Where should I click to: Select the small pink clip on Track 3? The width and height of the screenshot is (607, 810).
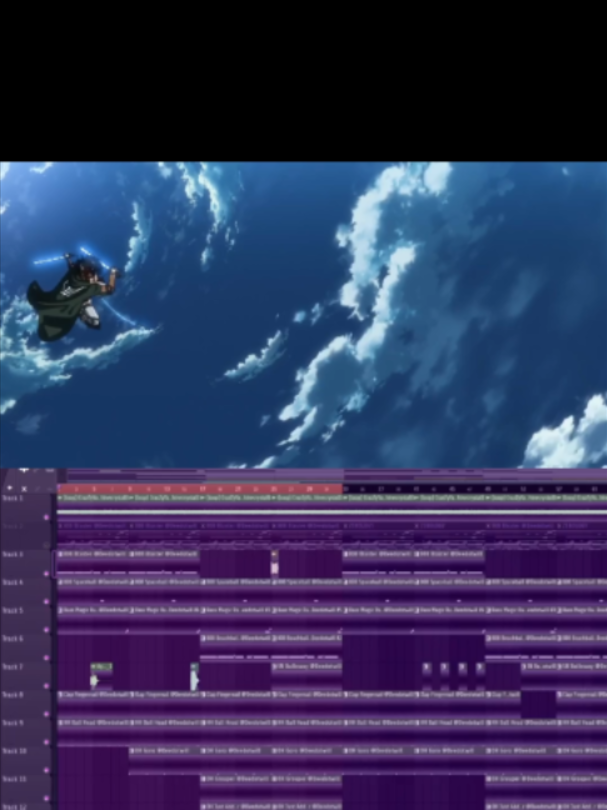(x=275, y=563)
